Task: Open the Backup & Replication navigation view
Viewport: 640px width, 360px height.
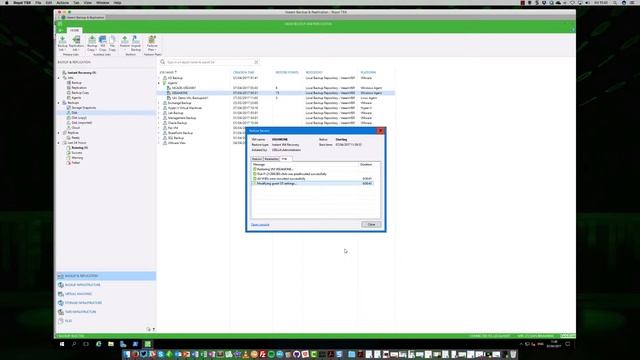Action: click(106, 276)
